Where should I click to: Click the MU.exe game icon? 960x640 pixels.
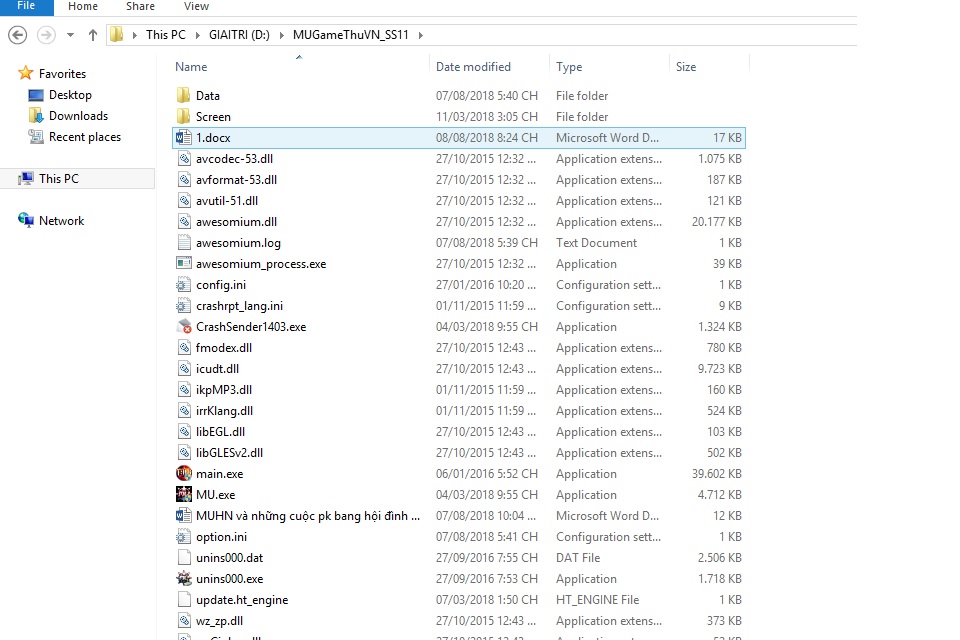point(184,495)
